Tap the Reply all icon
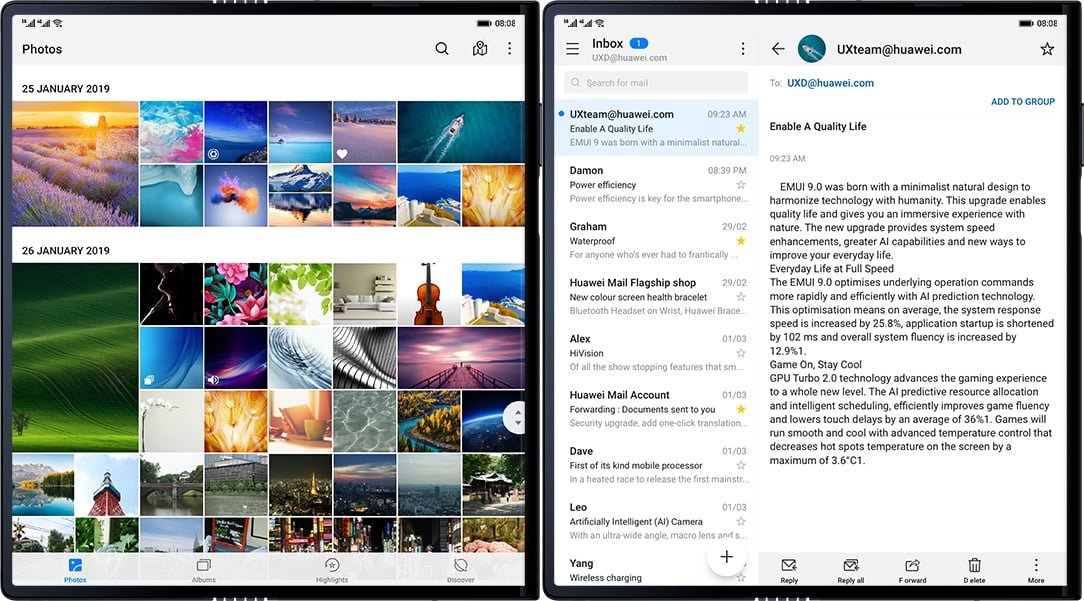 coord(851,568)
